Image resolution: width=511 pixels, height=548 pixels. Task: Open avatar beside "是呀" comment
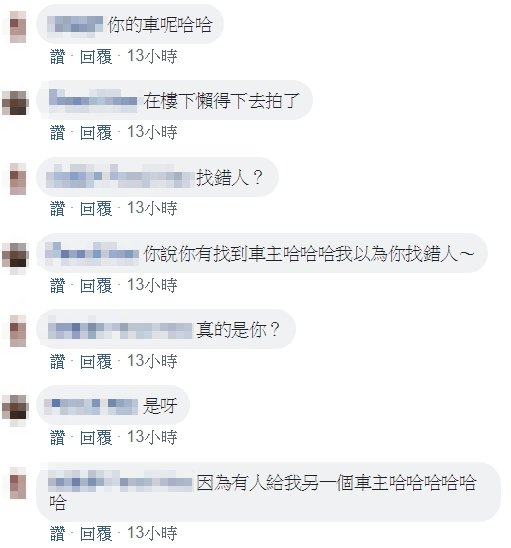(15, 408)
